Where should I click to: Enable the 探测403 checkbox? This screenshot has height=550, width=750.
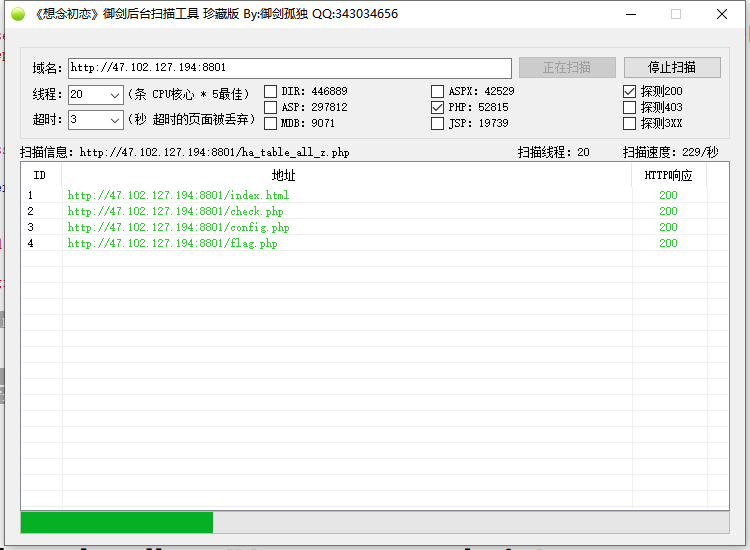pos(629,107)
